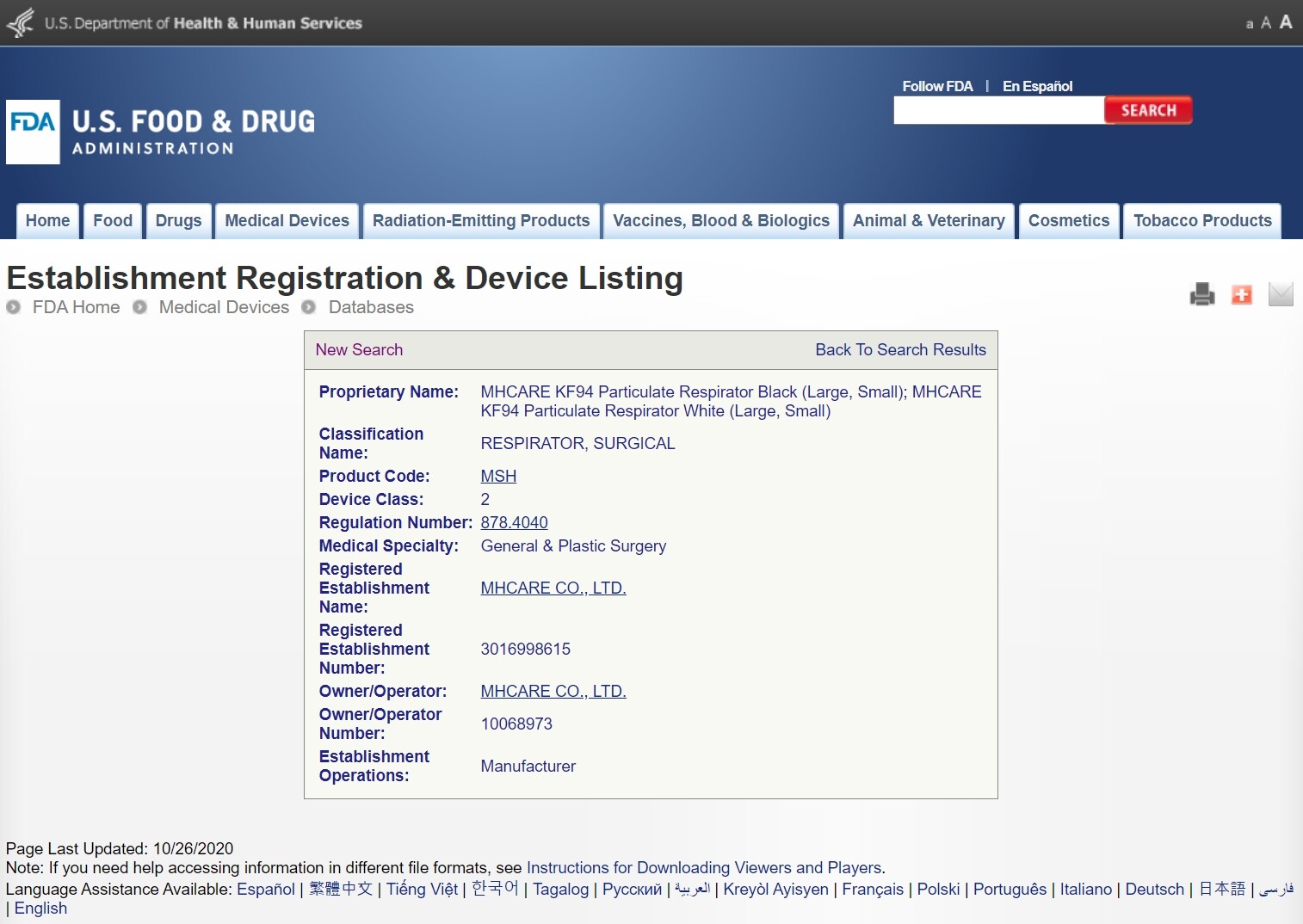This screenshot has height=924, width=1303.
Task: Click the 'Manufacturer' establishment operations value
Action: pos(528,767)
